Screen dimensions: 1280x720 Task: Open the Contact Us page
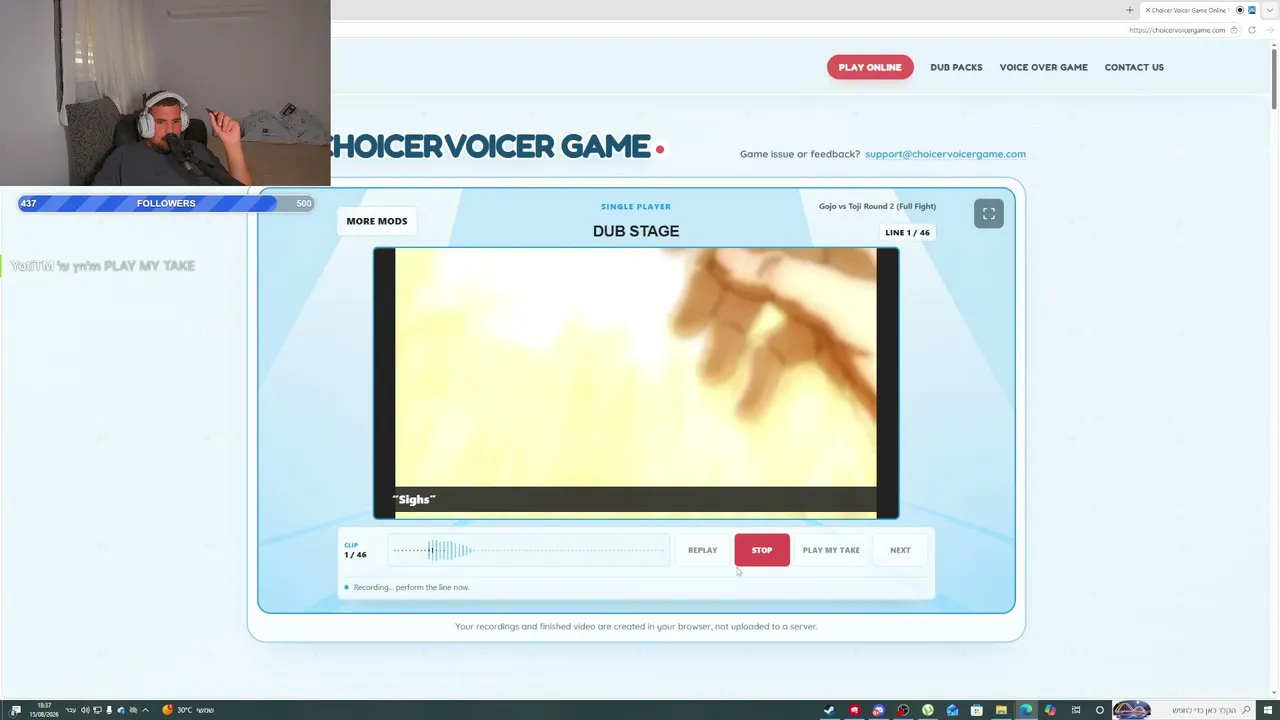(x=1134, y=67)
